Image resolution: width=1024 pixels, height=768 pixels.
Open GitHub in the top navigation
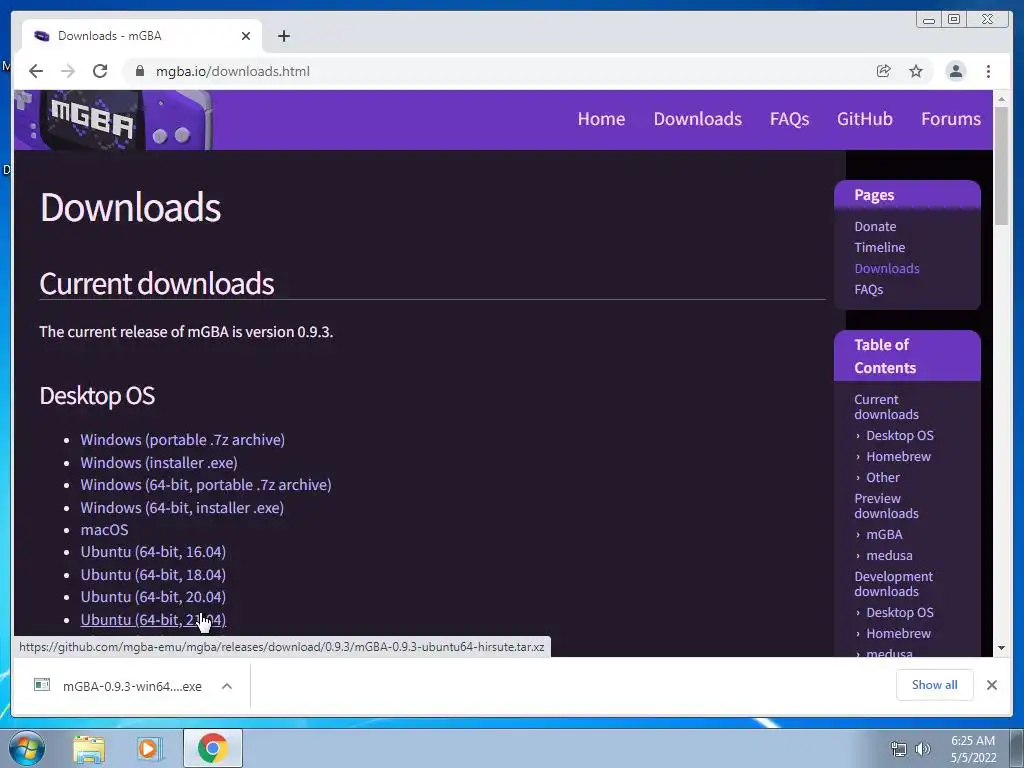[x=865, y=119]
